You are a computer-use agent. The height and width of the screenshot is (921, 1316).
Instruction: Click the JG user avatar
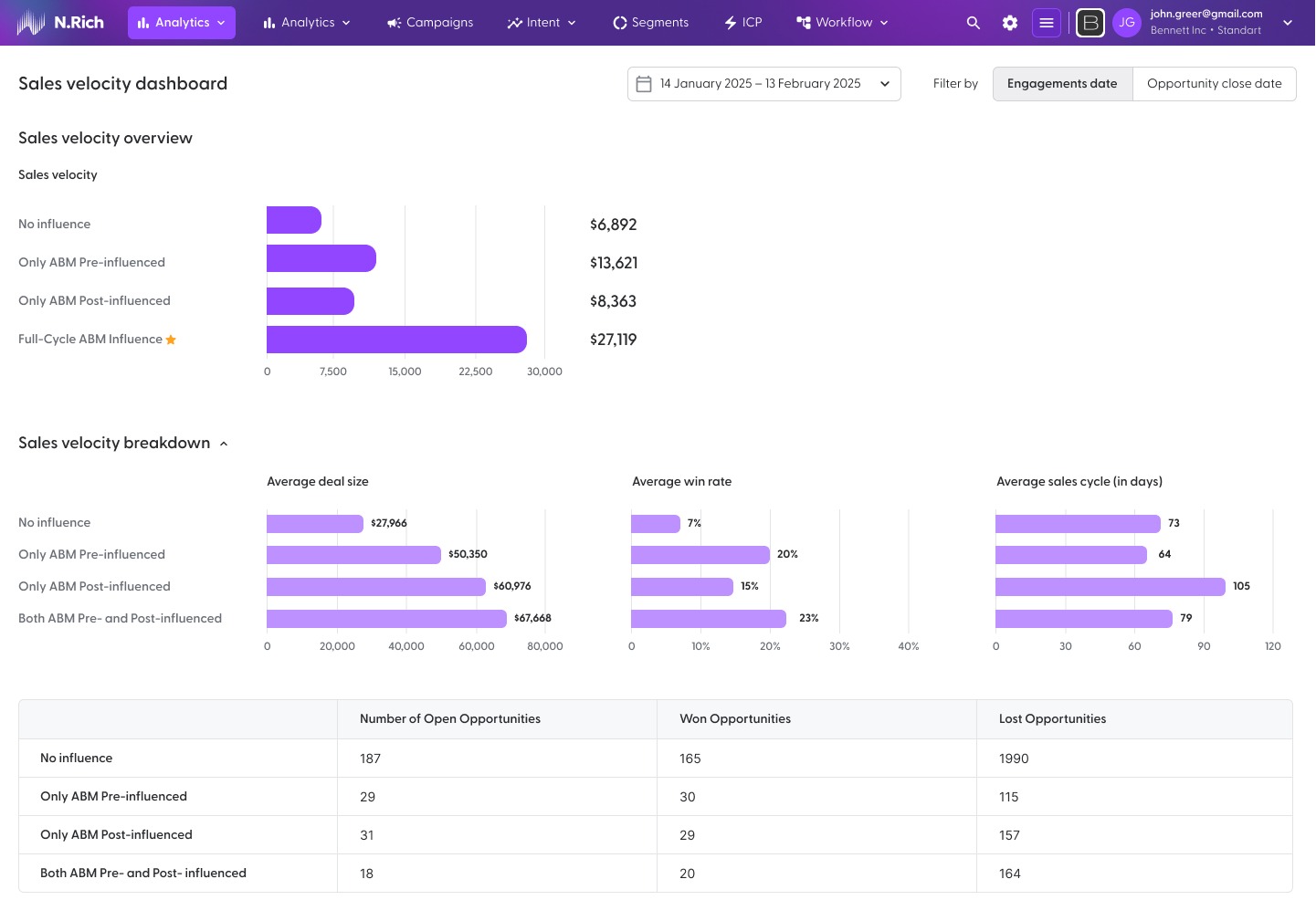1127,23
